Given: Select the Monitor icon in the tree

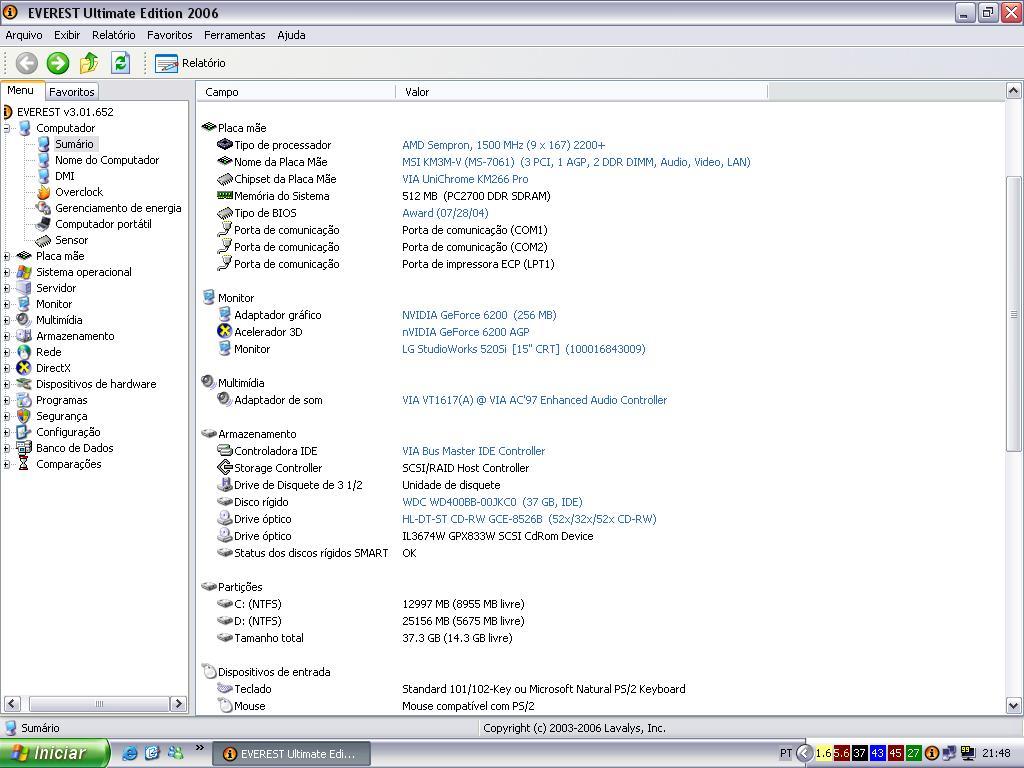Looking at the screenshot, I should point(24,304).
